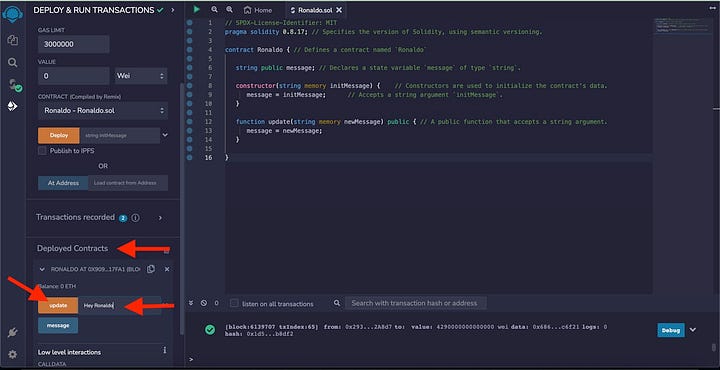This screenshot has width=720, height=370.
Task: Click the update input containing Hey Ronaldo
Action: [x=119, y=305]
